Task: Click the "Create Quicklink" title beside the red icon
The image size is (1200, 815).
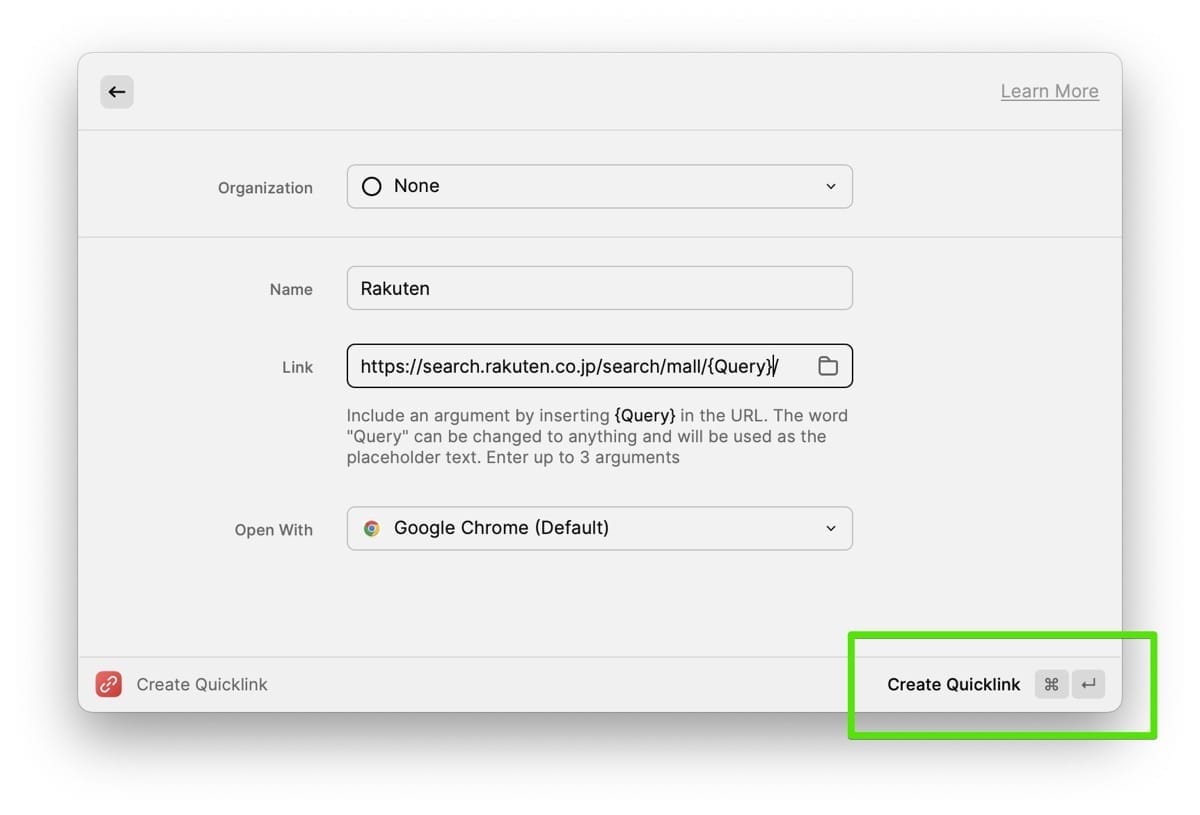Action: 202,684
